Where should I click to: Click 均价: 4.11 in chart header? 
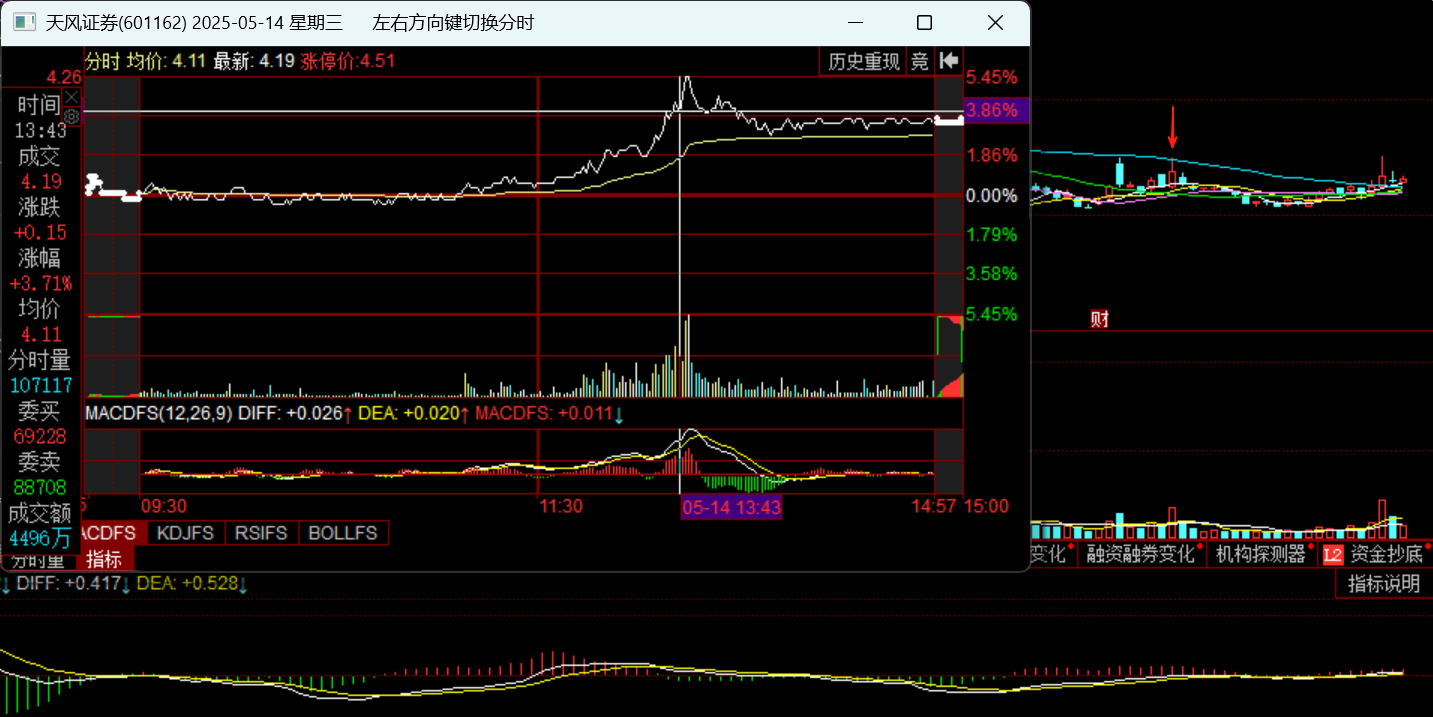pyautogui.click(x=166, y=61)
